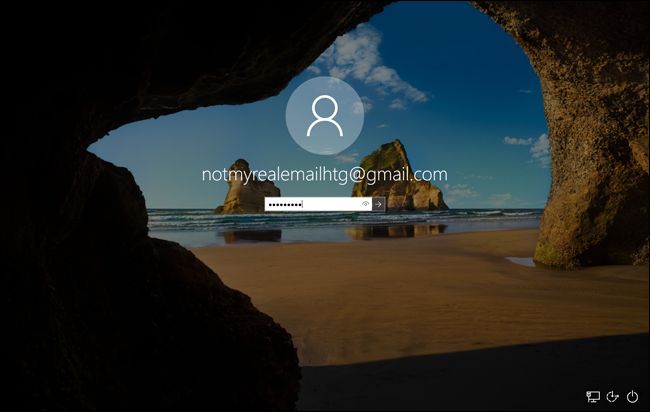Expand accessibility options on the login screen
The height and width of the screenshot is (412, 650).
pyautogui.click(x=613, y=397)
